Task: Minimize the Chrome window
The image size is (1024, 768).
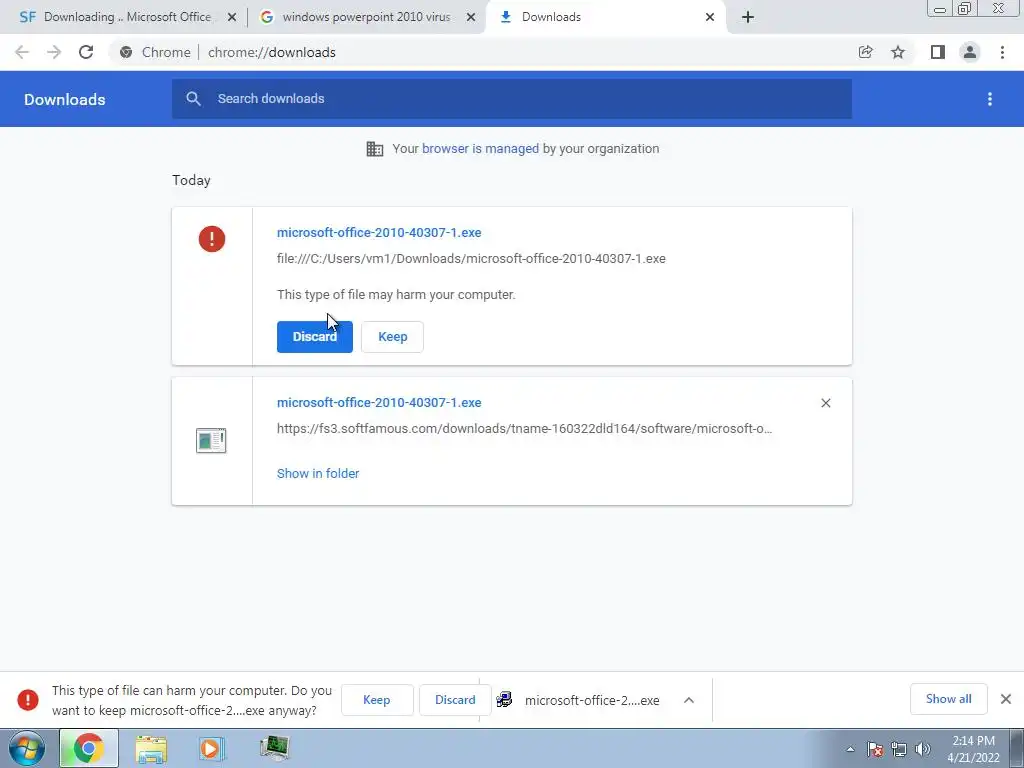Action: point(940,9)
